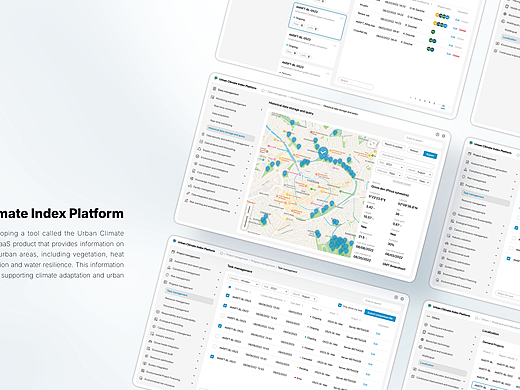Open Data analysis and forecasting icon
The image size is (520, 390).
tap(201, 142)
